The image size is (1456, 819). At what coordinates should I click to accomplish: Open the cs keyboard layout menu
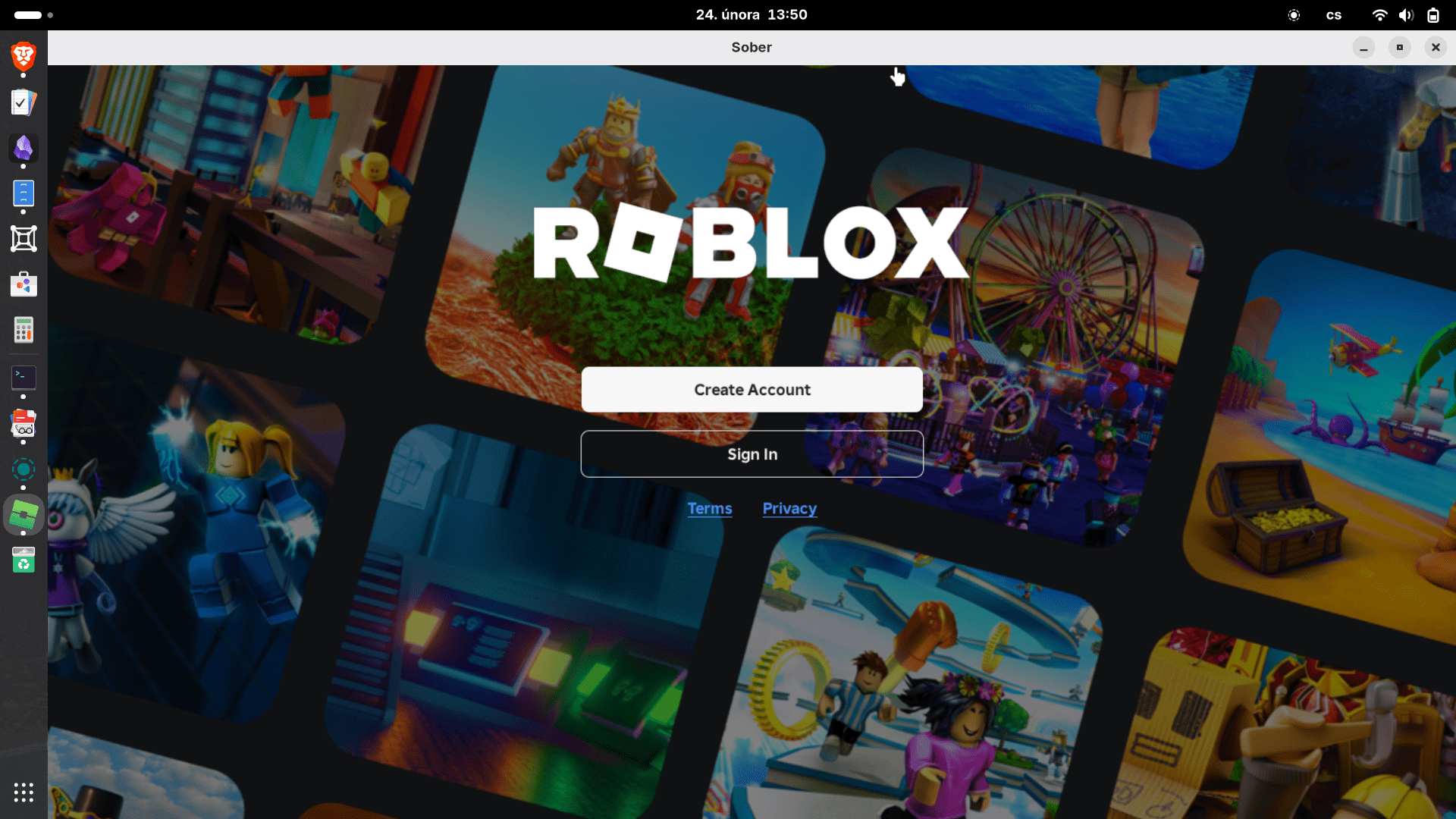(x=1334, y=15)
